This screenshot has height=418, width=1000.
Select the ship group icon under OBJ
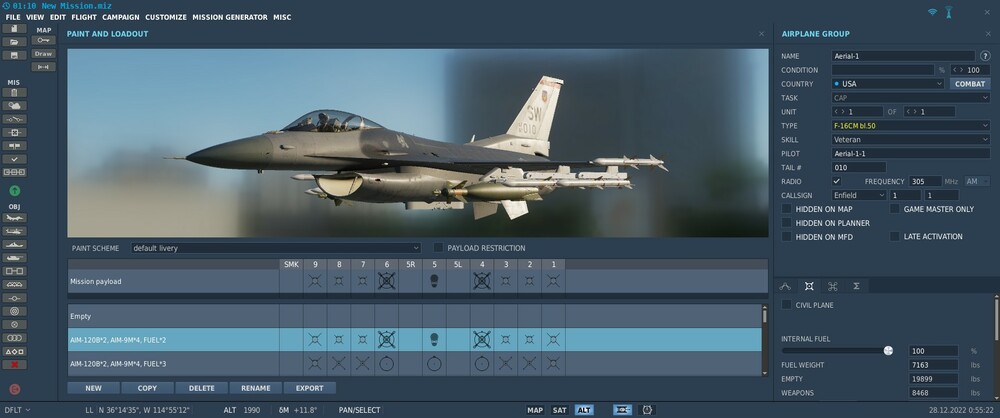15,244
